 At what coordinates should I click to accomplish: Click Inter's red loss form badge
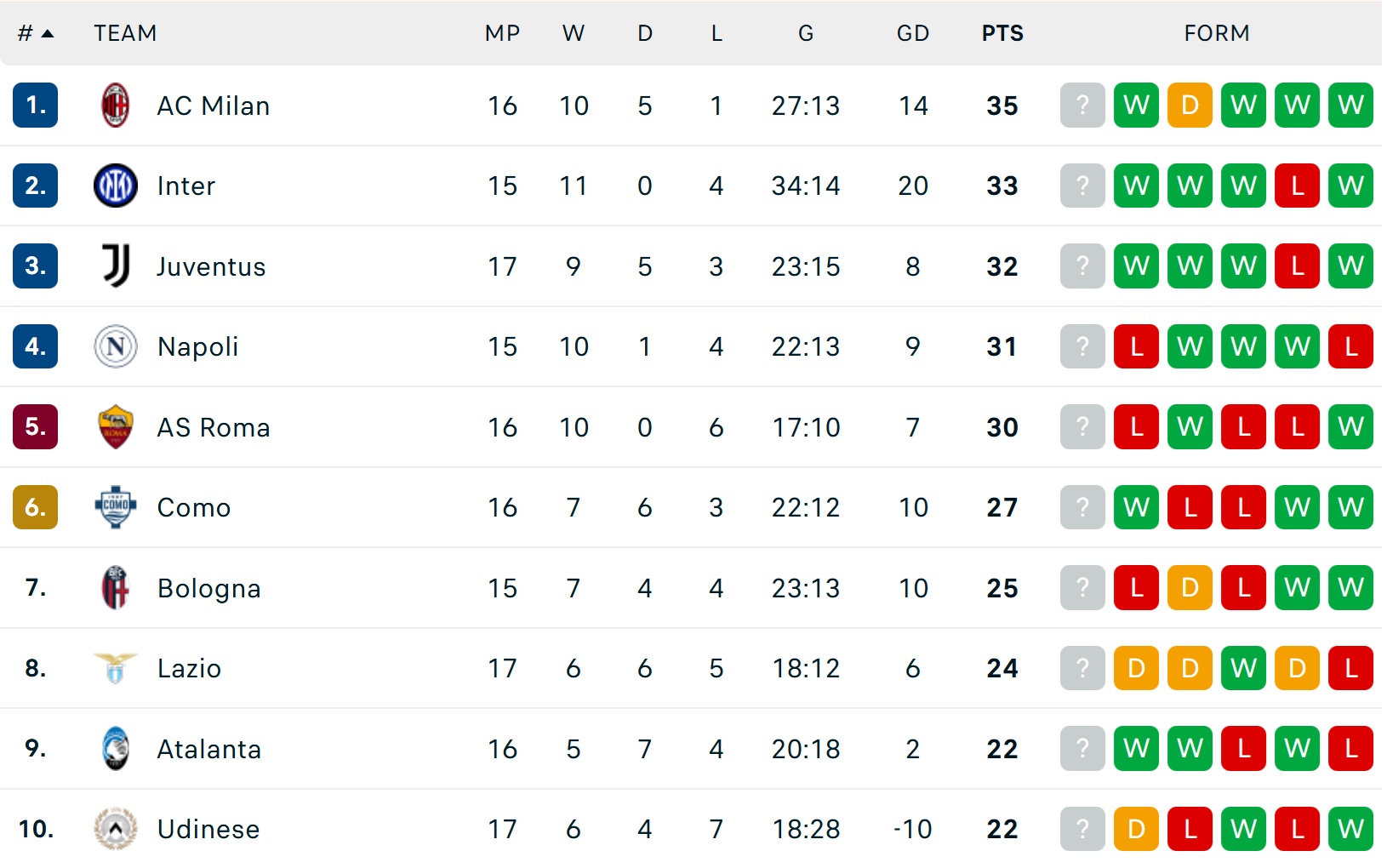tap(1297, 186)
